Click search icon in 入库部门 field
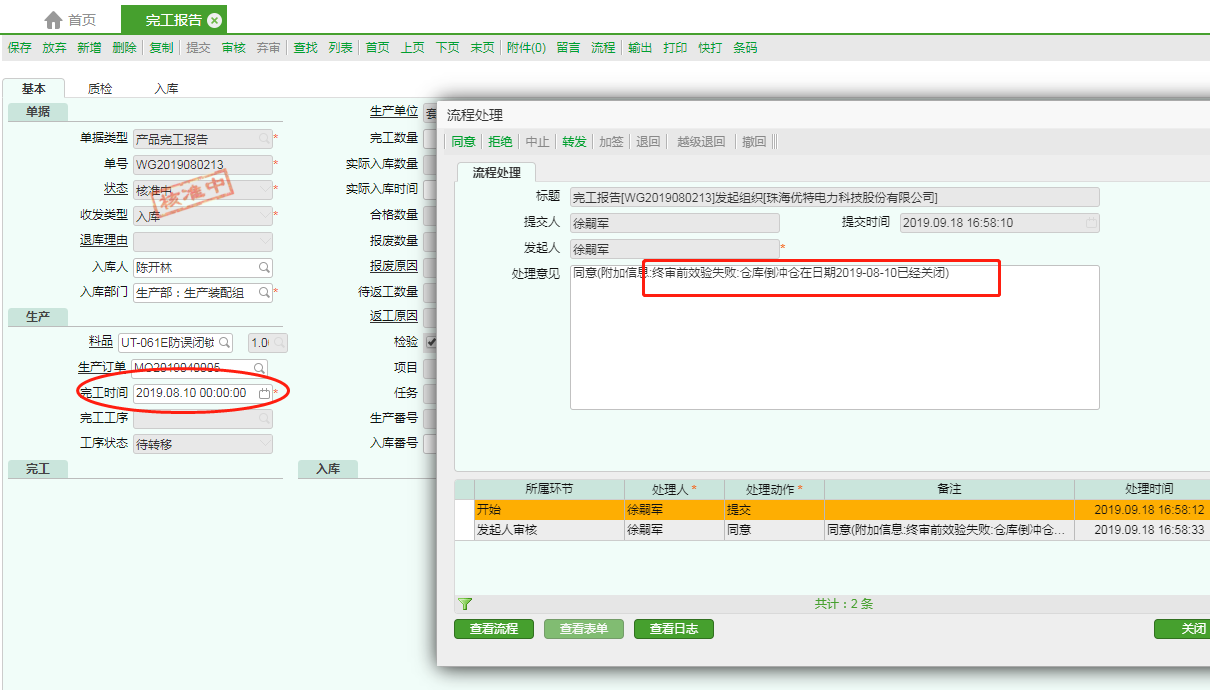The image size is (1210, 690). (264, 293)
